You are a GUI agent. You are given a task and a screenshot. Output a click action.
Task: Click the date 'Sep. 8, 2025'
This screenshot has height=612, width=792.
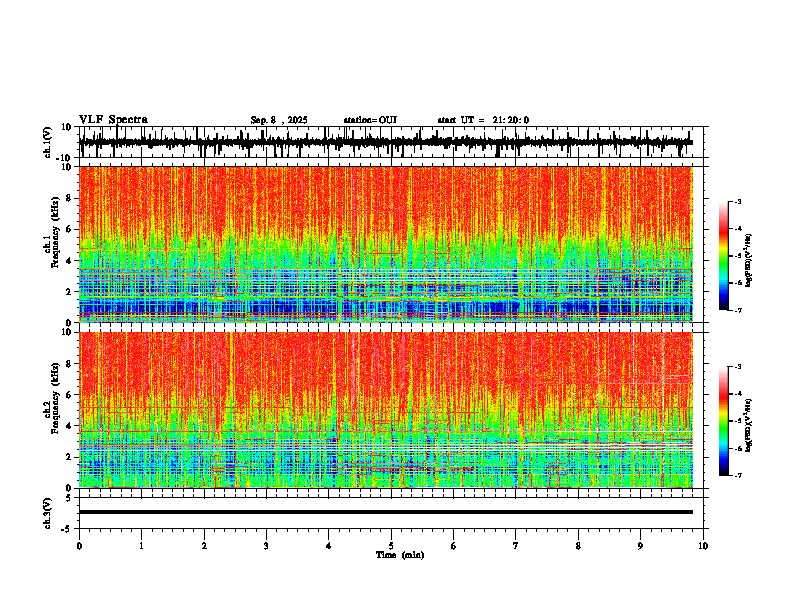click(x=279, y=120)
